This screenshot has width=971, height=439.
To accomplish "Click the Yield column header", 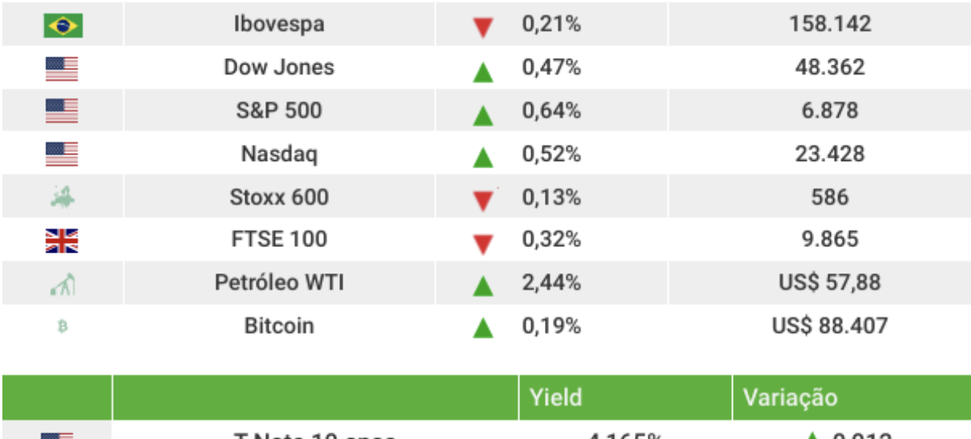I will coord(550,398).
